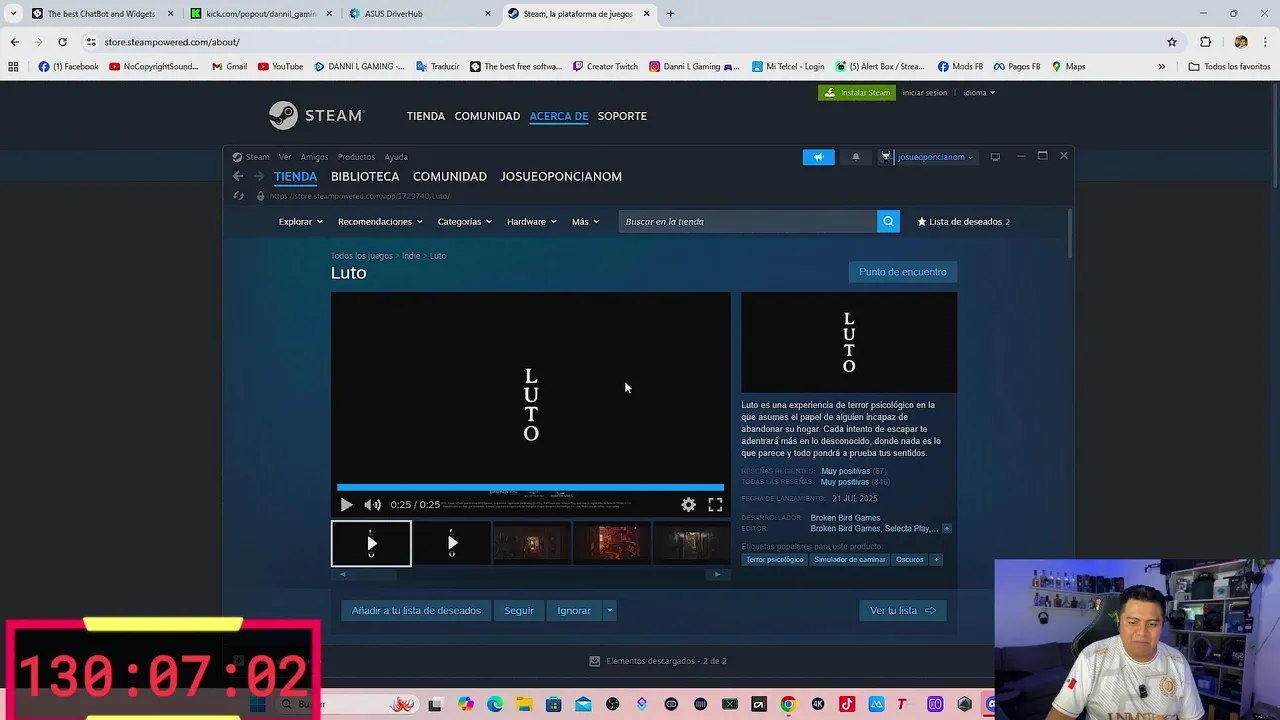Viewport: 1280px width, 720px height.
Task: Expand more tags with plus button
Action: point(936,560)
